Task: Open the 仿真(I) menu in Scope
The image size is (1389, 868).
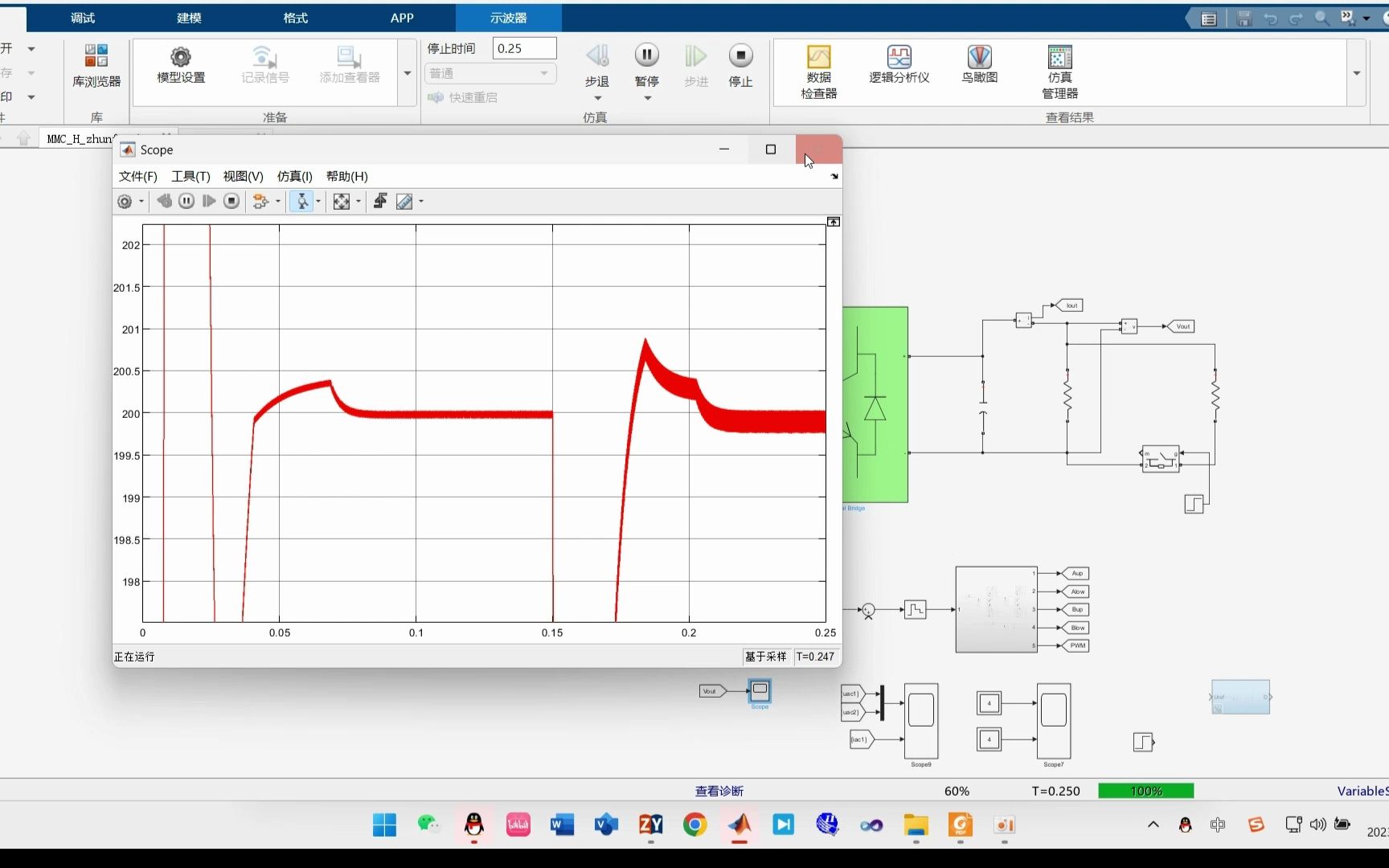Action: (295, 176)
